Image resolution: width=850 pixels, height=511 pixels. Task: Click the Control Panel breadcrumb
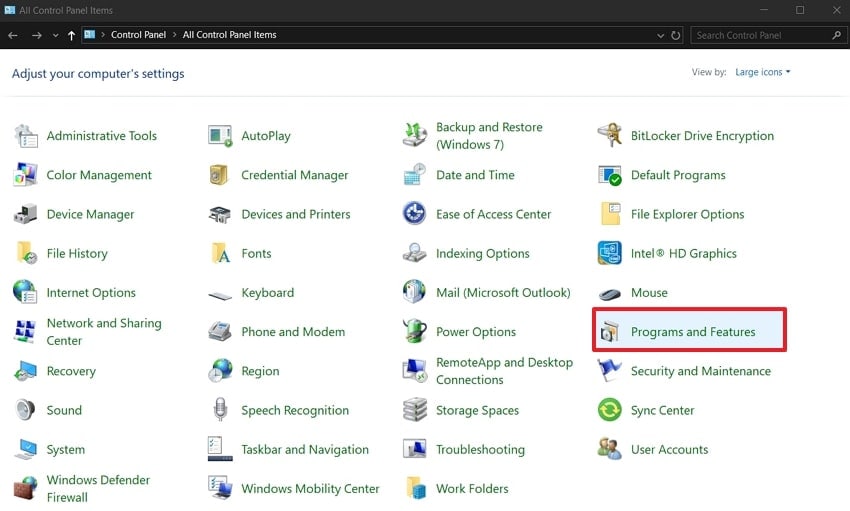(139, 35)
